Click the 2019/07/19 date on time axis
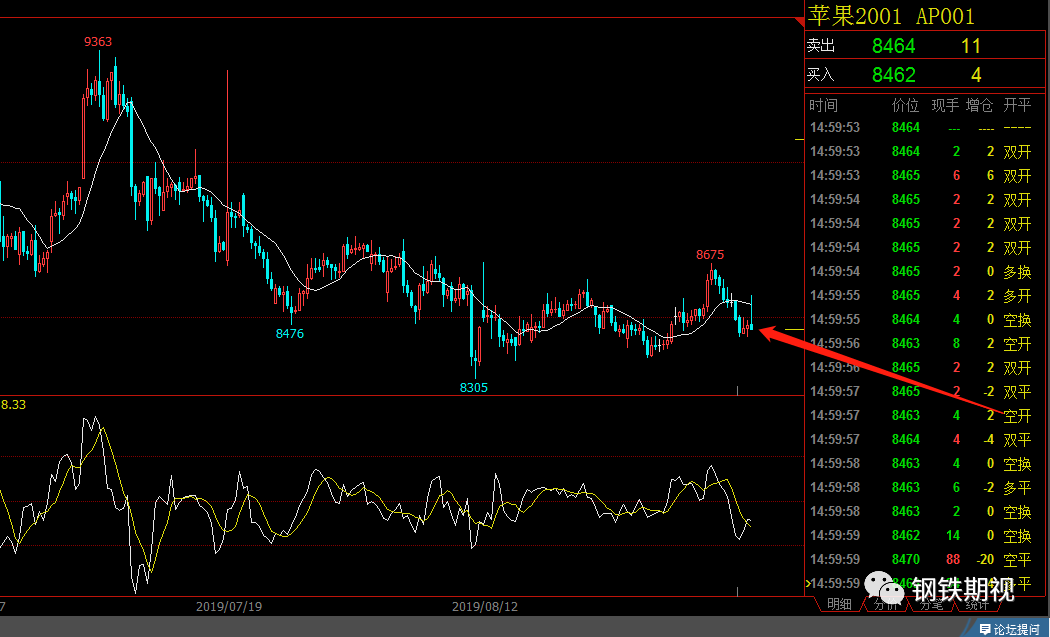The image size is (1050, 637). coord(229,607)
